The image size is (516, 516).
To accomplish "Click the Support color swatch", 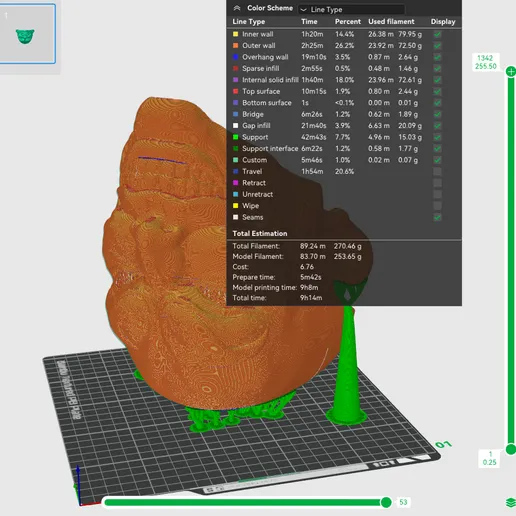I will coord(235,137).
